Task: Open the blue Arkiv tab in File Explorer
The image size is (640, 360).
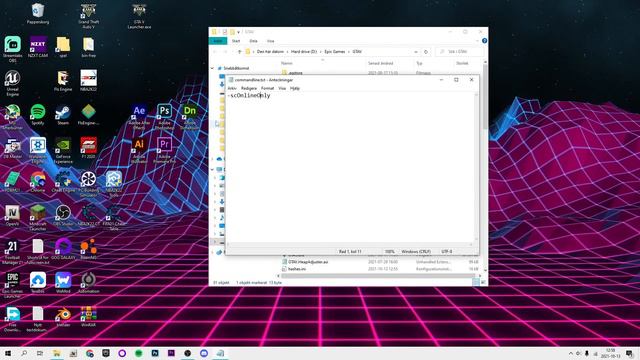Action: coord(218,41)
